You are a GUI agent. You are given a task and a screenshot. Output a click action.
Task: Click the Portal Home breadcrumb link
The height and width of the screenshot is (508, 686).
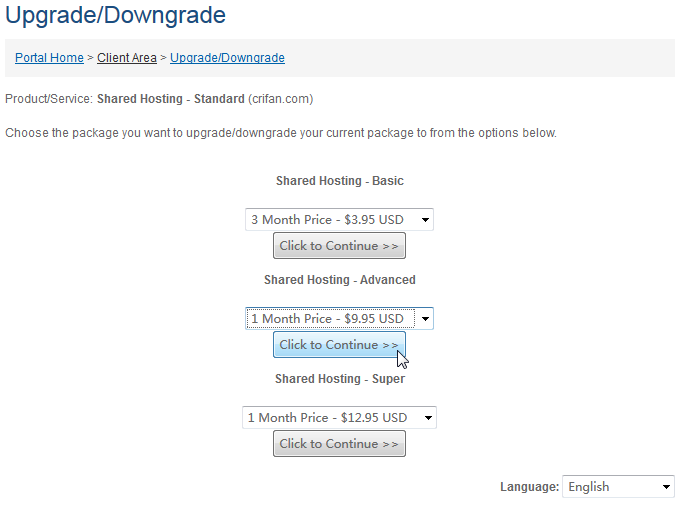point(49,58)
